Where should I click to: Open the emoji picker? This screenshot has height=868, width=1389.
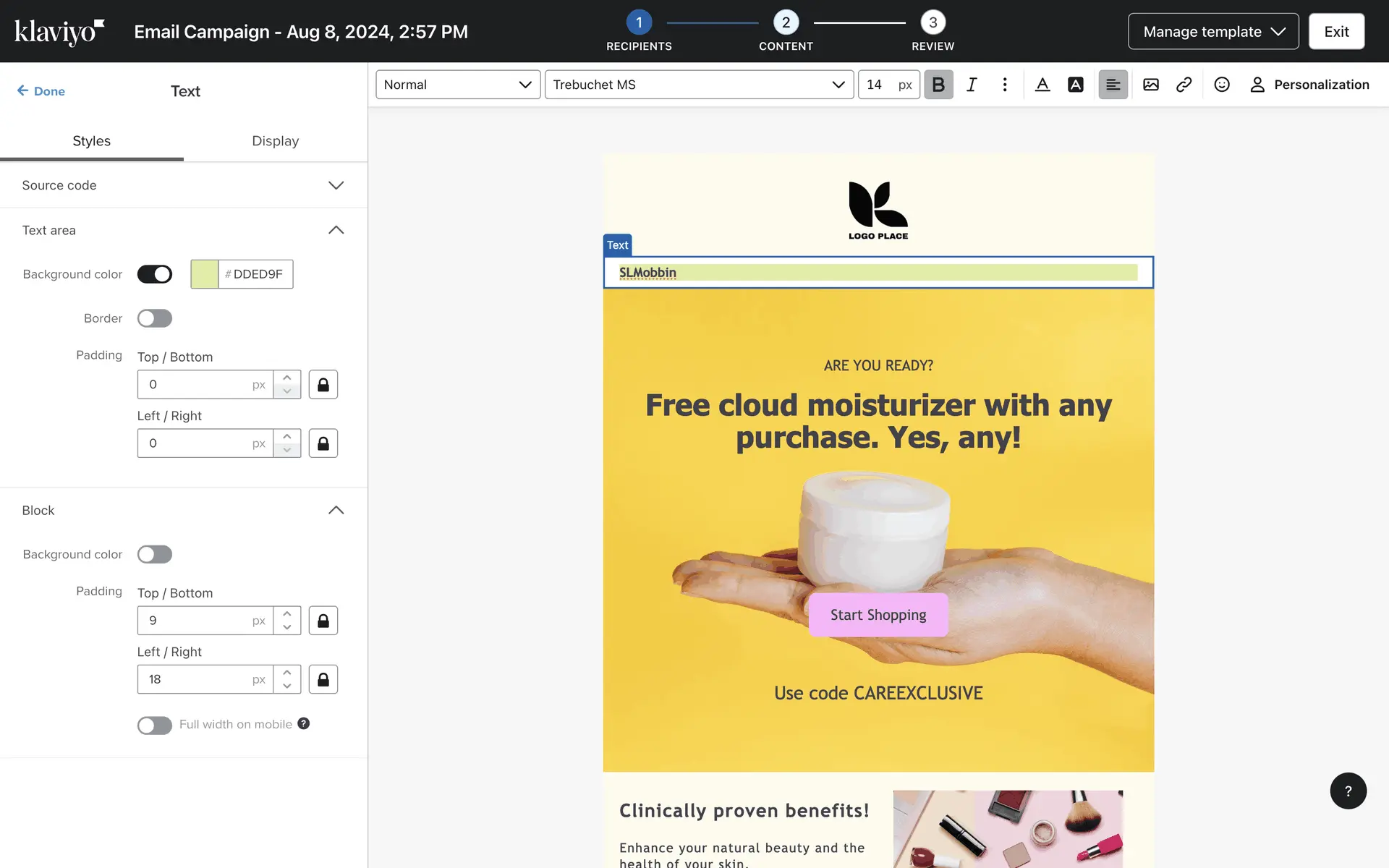coord(1221,85)
